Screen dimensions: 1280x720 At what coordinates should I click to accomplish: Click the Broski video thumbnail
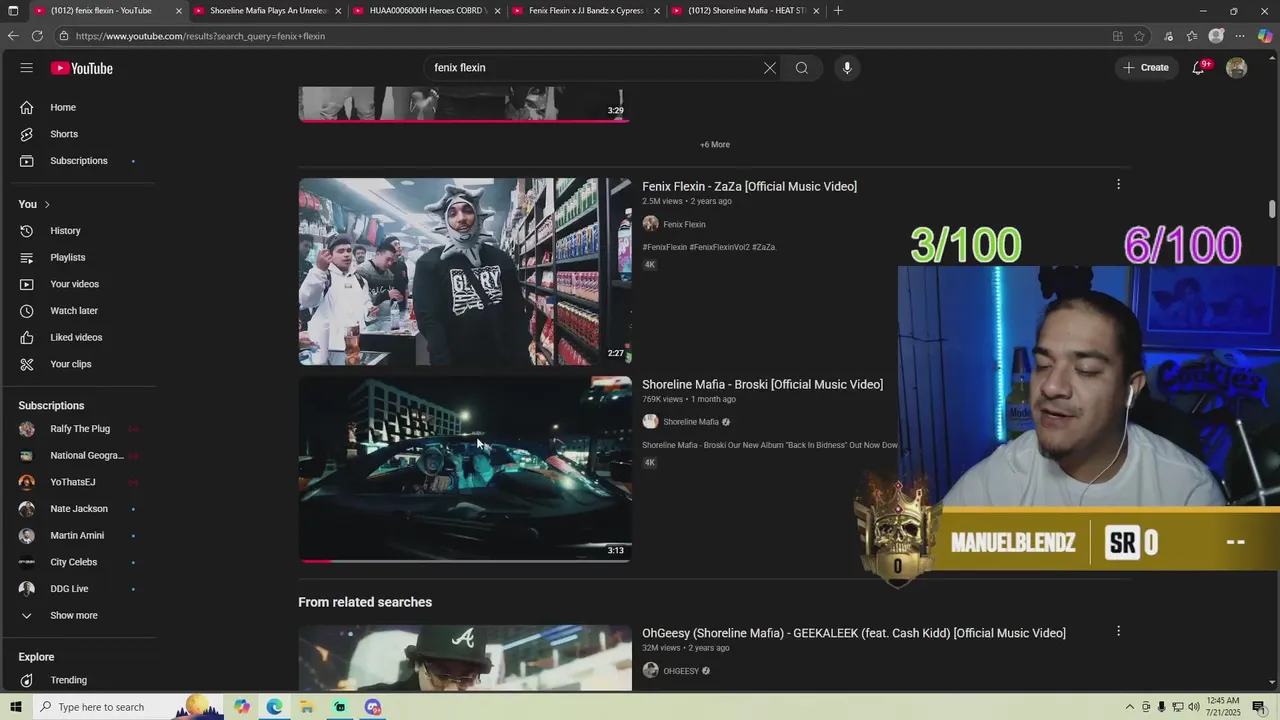(x=465, y=470)
